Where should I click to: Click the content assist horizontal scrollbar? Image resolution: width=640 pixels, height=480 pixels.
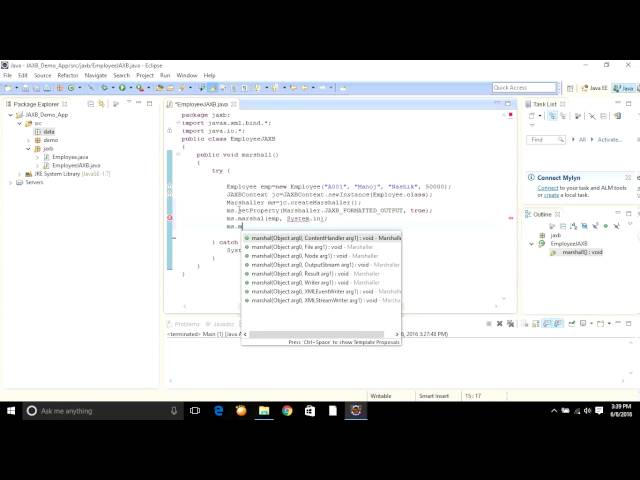tap(316, 334)
